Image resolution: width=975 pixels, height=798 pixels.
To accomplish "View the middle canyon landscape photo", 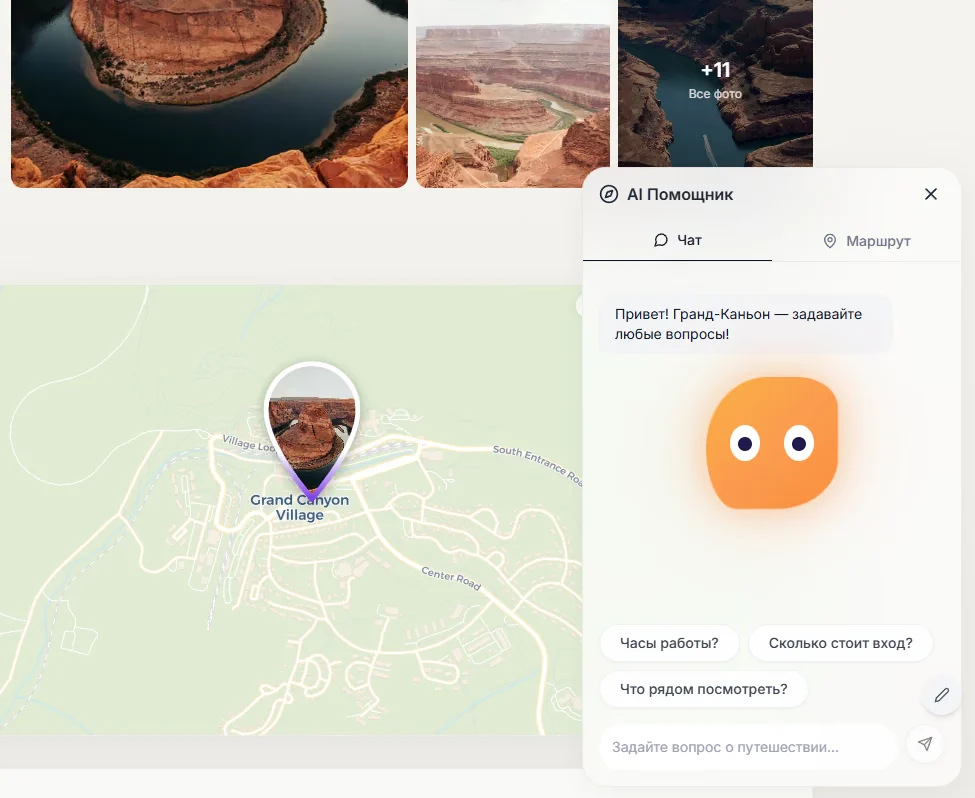I will tap(513, 106).
